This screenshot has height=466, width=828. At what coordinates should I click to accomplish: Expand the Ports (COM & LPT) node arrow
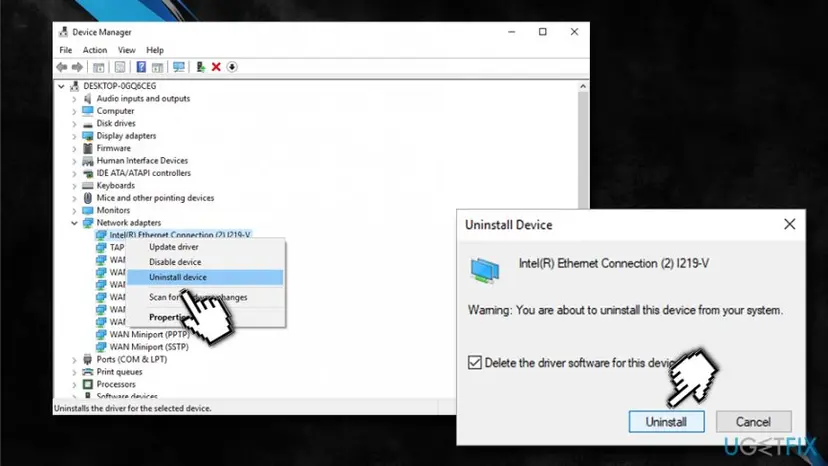(74, 360)
